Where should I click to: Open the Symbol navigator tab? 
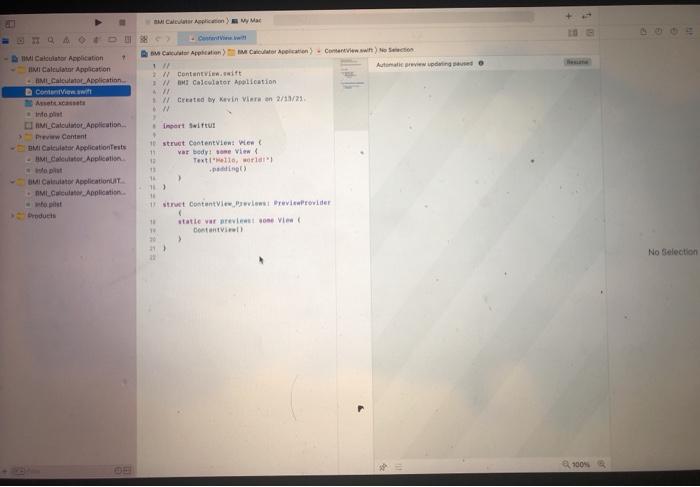(x=35, y=41)
